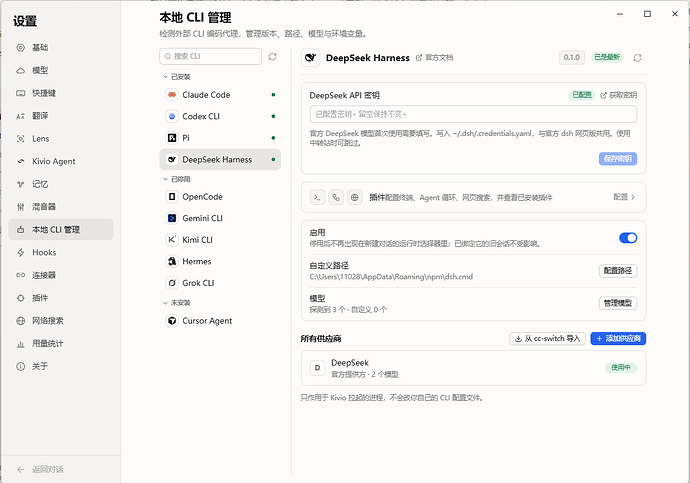Click the 添加供应商 button

(618, 339)
